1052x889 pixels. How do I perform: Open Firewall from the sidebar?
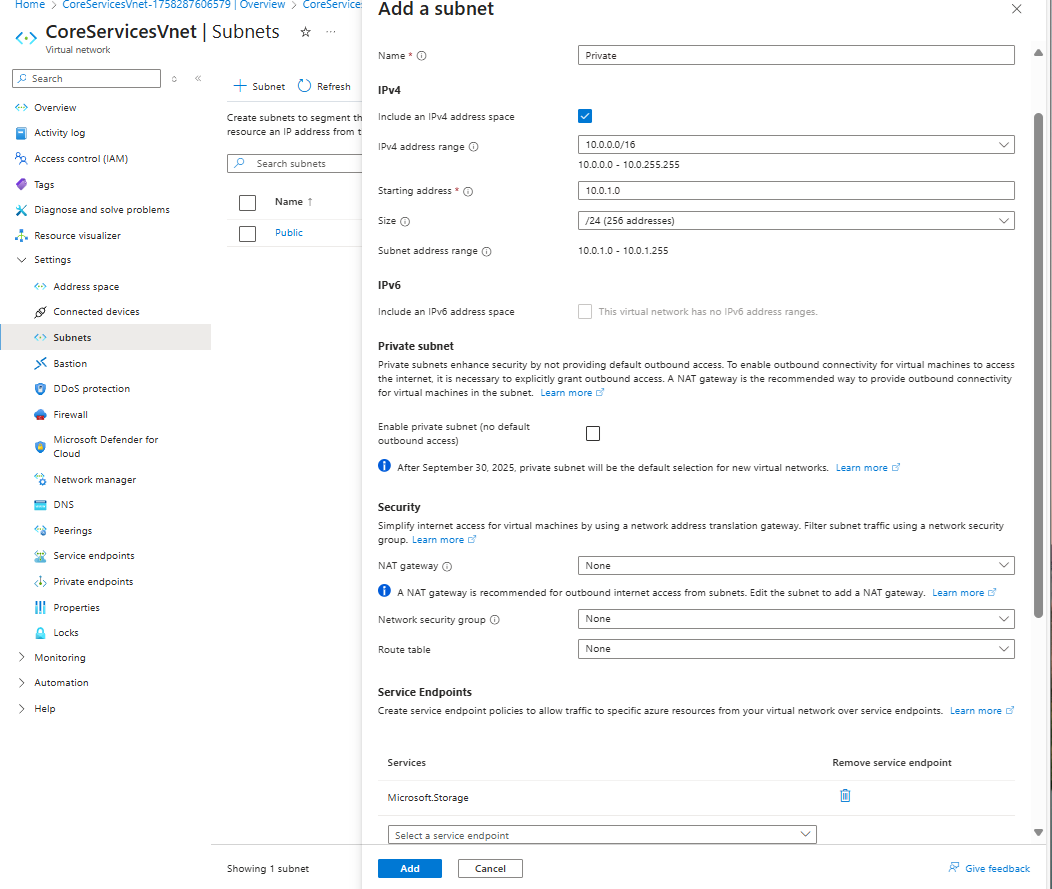(70, 415)
